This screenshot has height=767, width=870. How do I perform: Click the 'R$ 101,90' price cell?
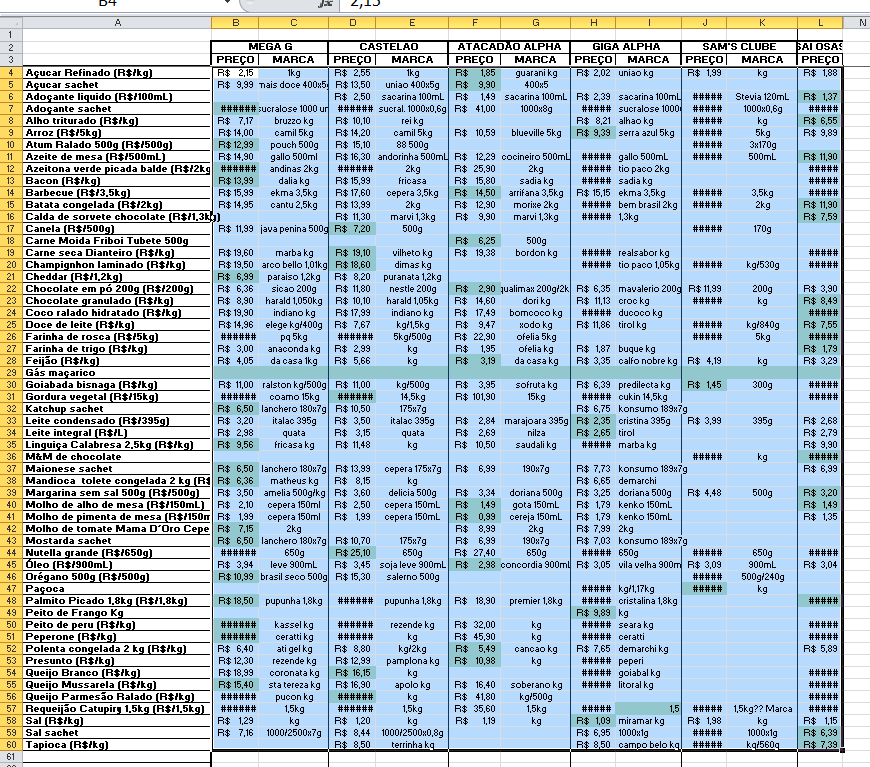(474, 397)
